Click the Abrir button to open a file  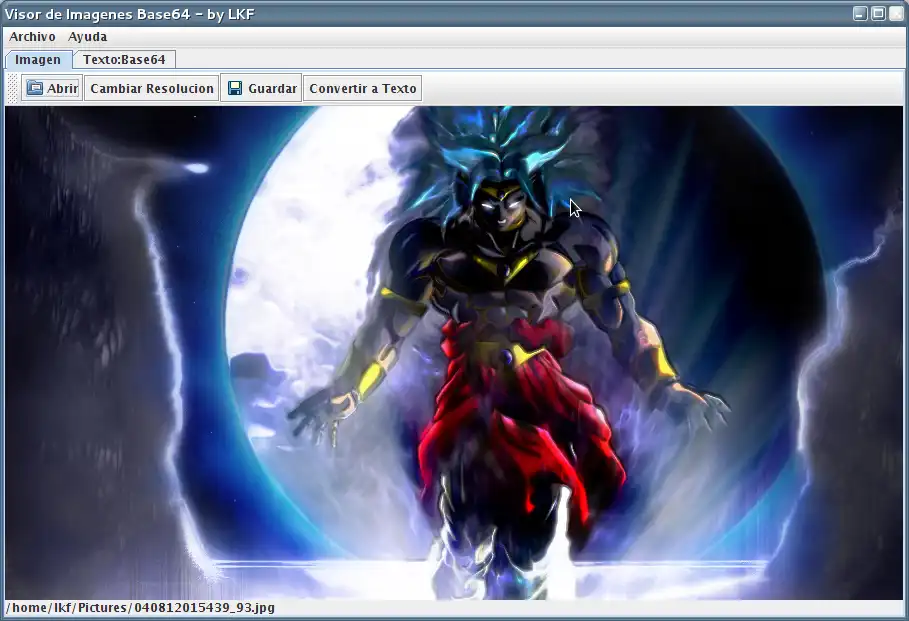(x=52, y=88)
